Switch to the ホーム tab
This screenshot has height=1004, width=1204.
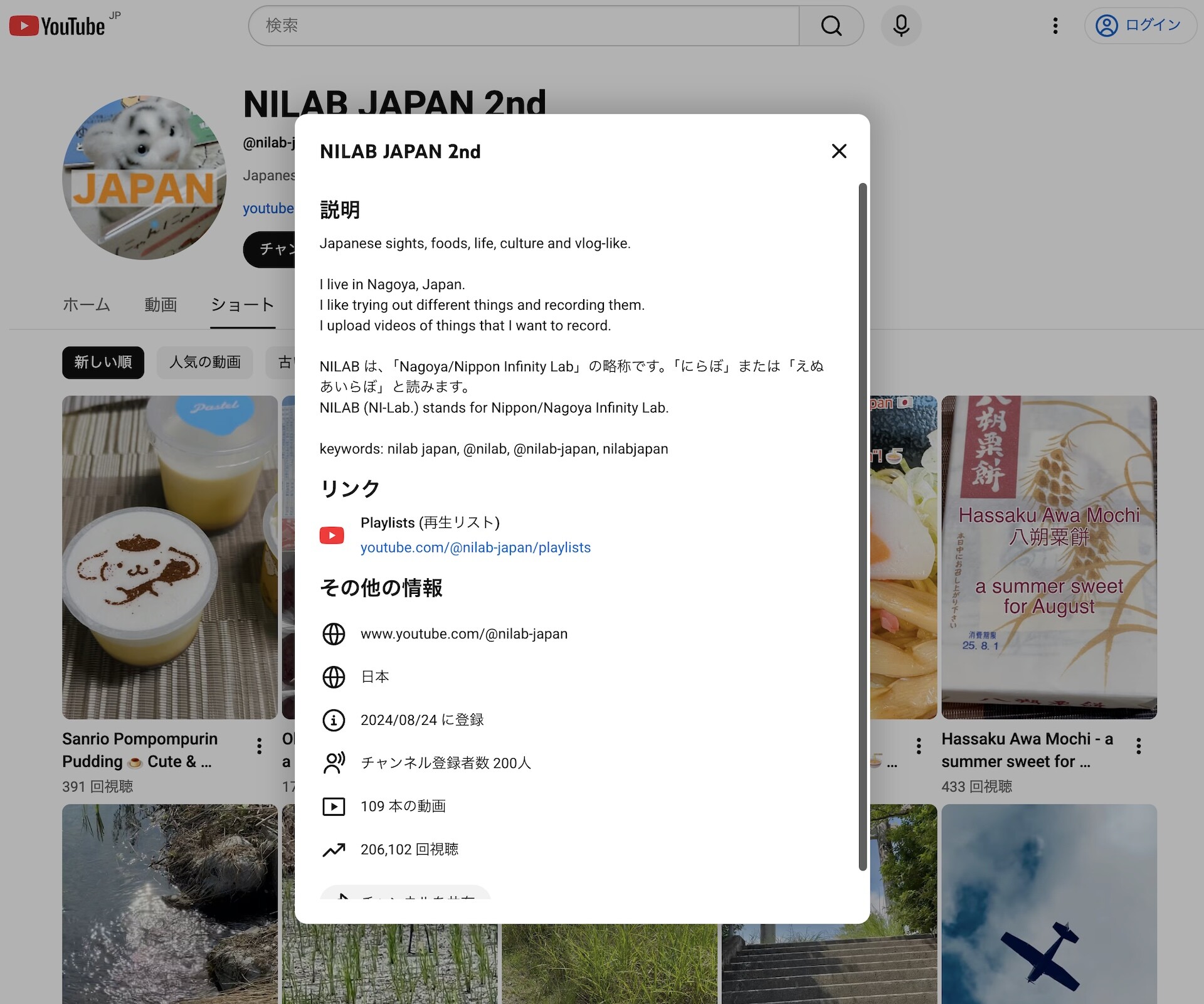87,305
